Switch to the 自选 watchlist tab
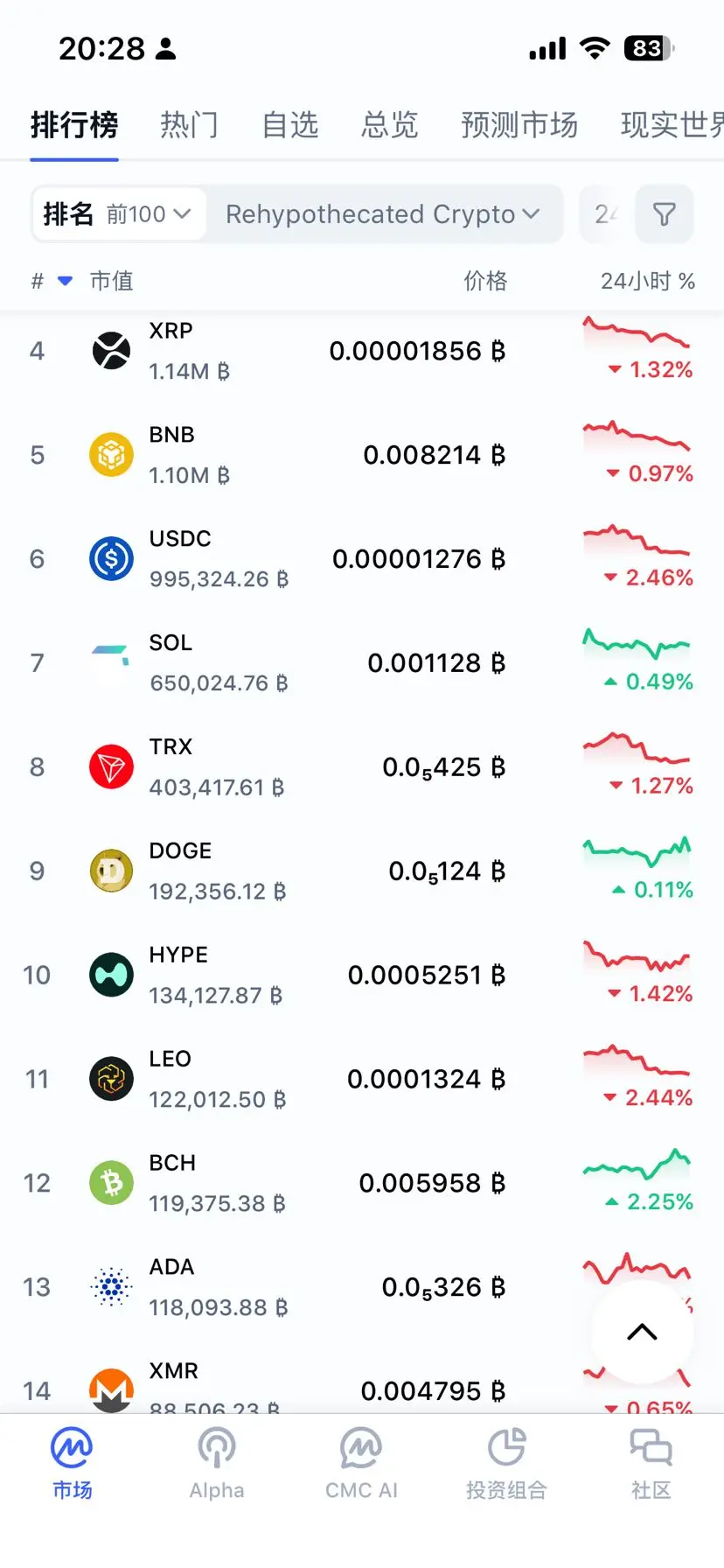724x1568 pixels. coord(289,125)
